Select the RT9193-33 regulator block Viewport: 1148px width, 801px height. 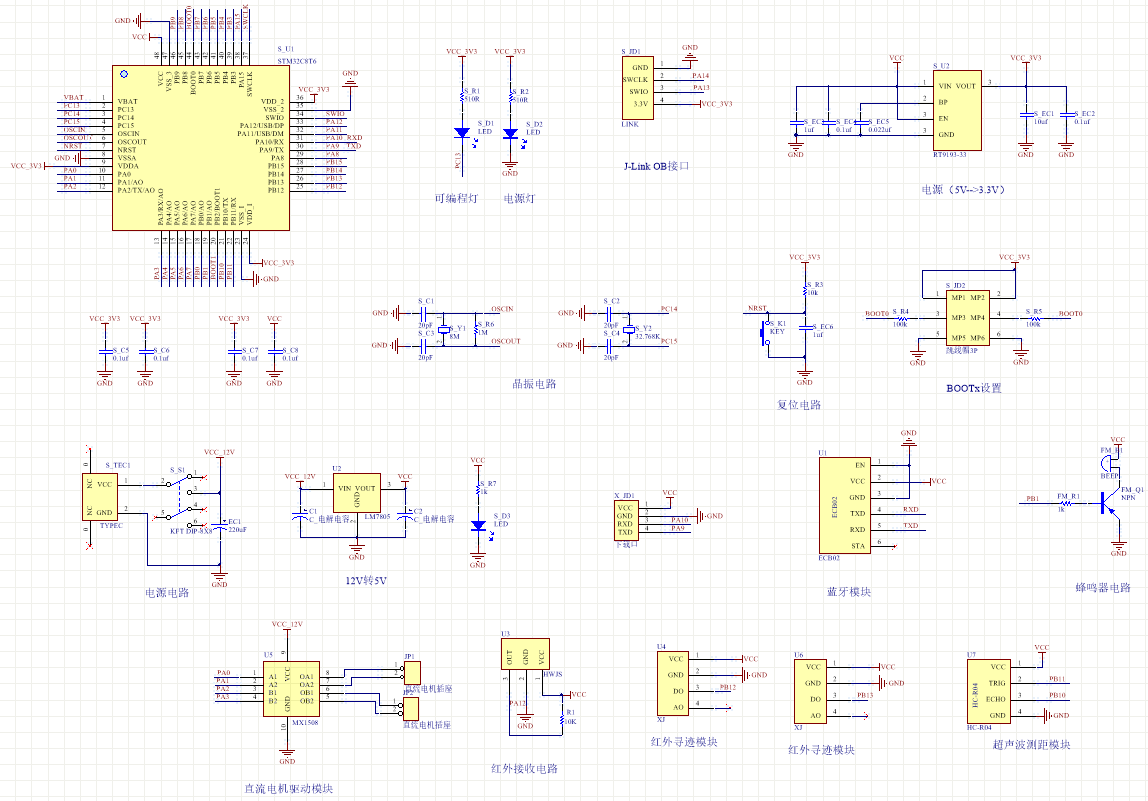pos(957,111)
